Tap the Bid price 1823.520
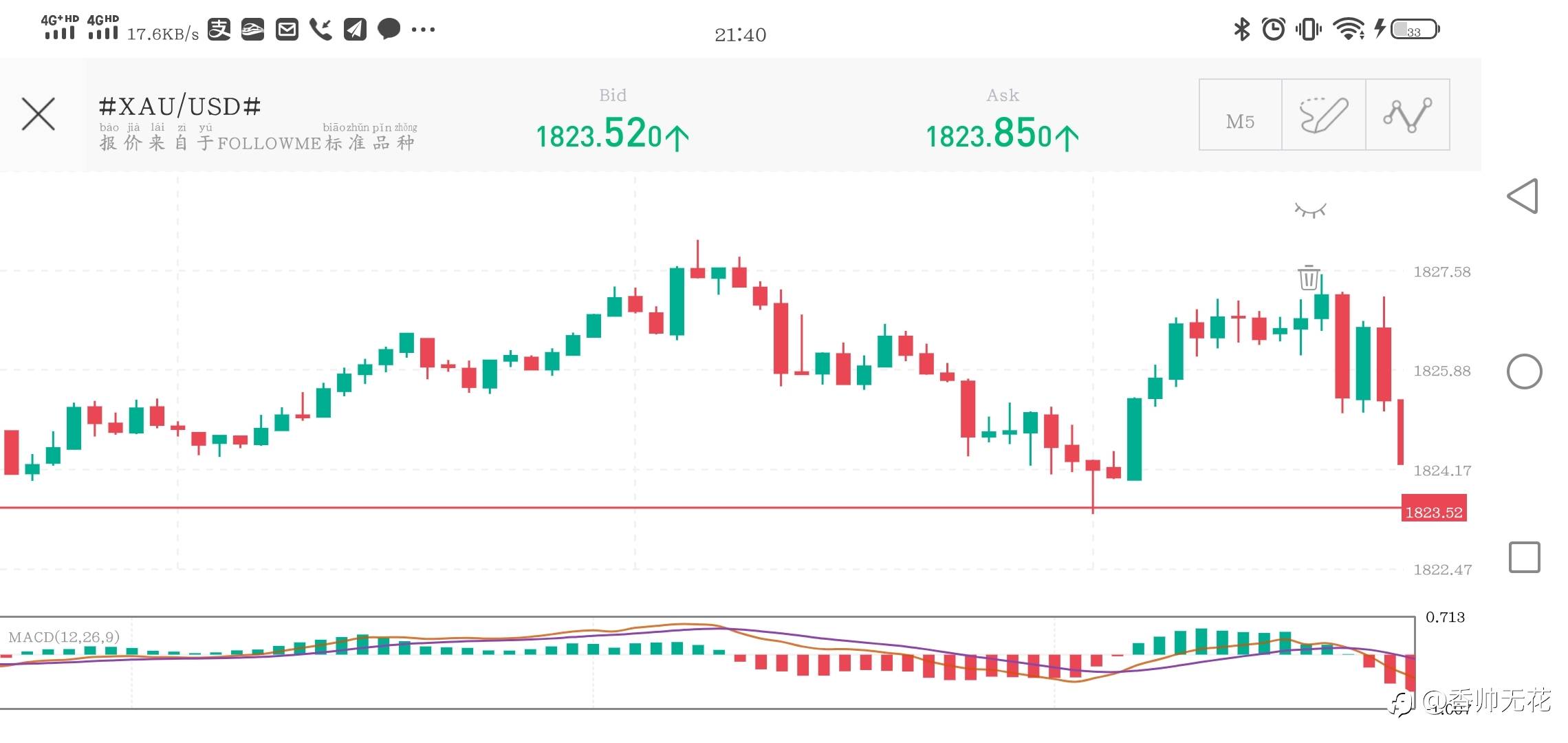The image size is (1568, 743). (x=612, y=133)
